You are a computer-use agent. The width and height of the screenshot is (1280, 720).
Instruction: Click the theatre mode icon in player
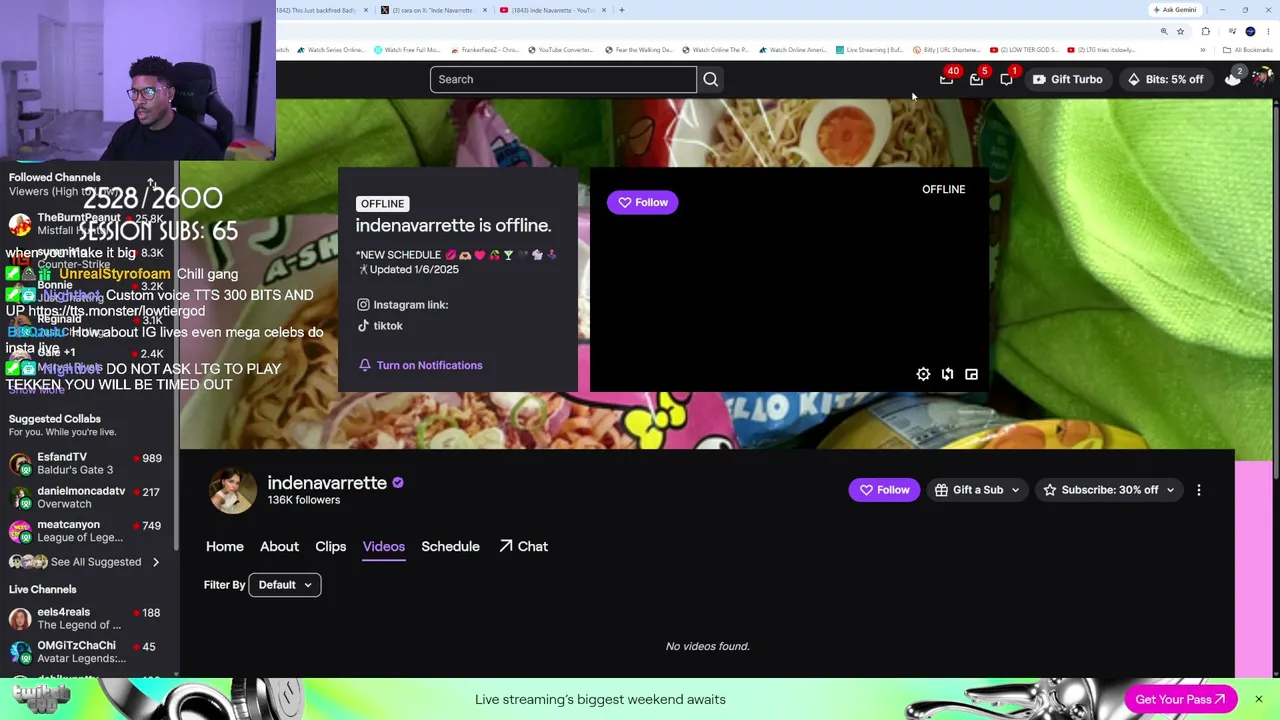click(x=947, y=374)
